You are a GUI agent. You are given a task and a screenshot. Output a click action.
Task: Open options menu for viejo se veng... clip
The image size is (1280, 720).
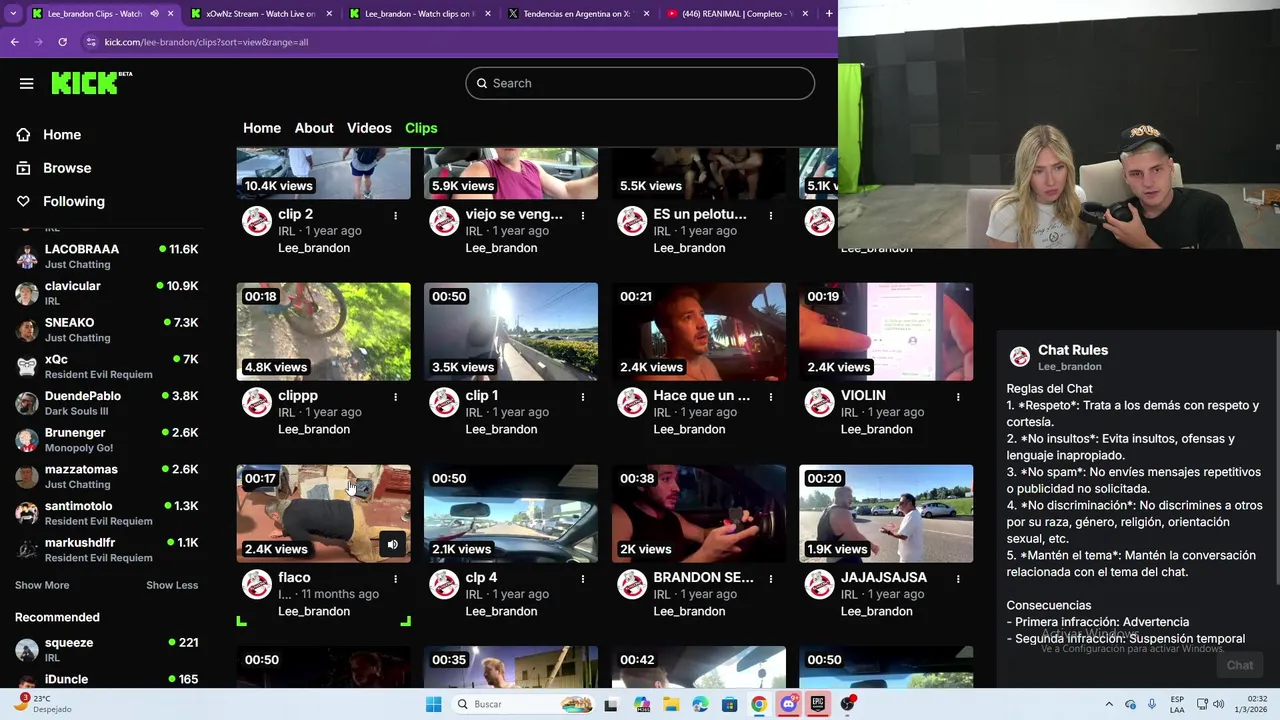pos(583,215)
